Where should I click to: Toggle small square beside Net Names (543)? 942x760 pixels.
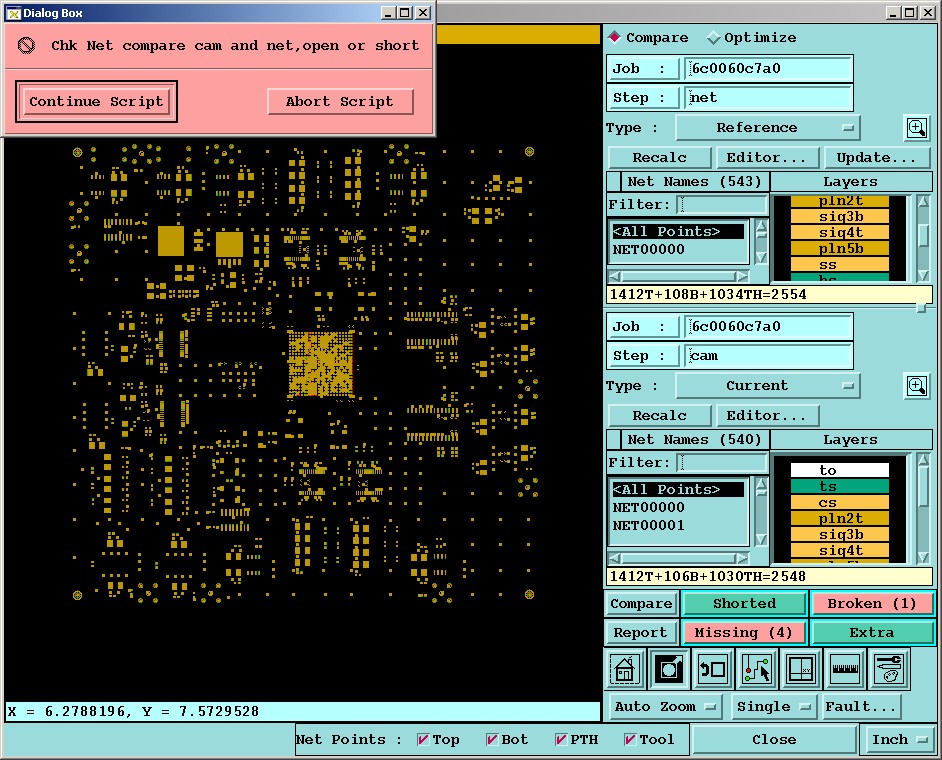(614, 181)
